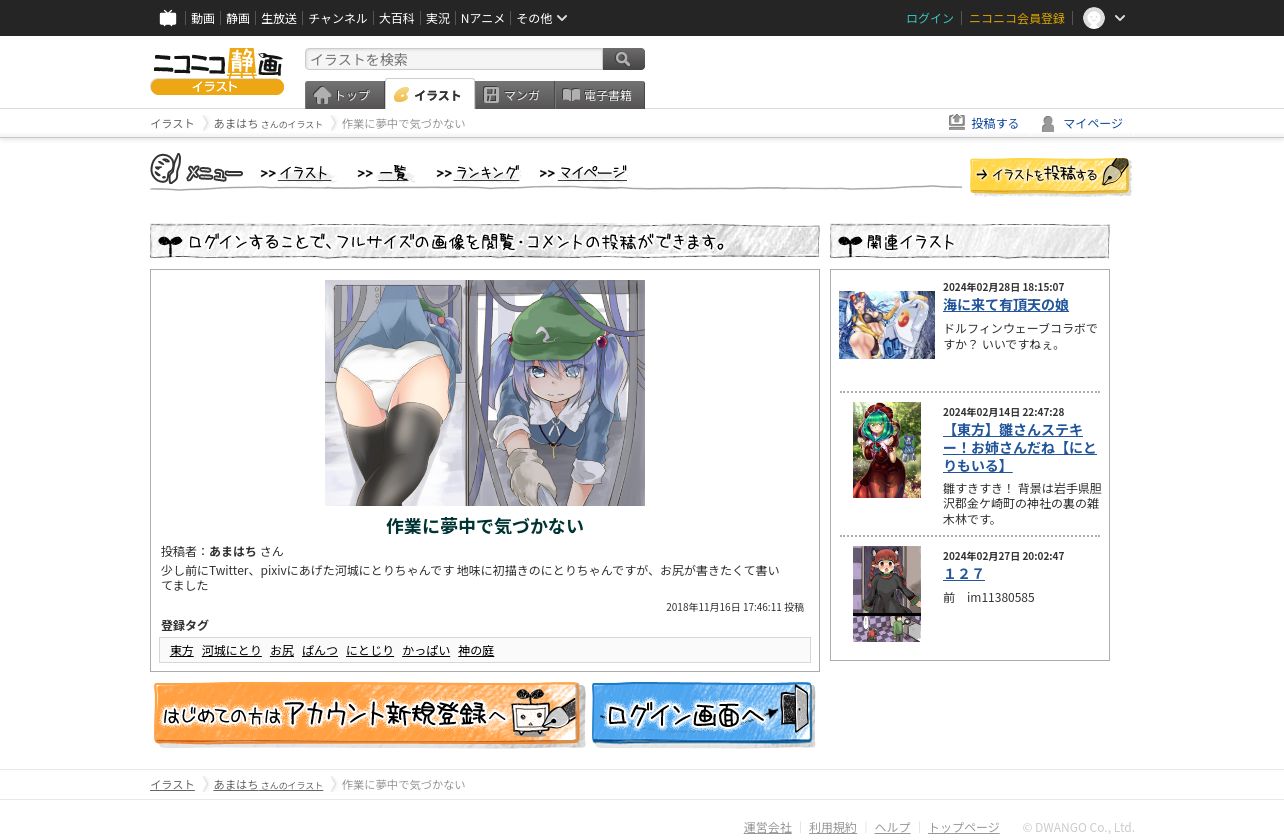Click the 神の庭 tag
1284x840 pixels.
pos(476,651)
